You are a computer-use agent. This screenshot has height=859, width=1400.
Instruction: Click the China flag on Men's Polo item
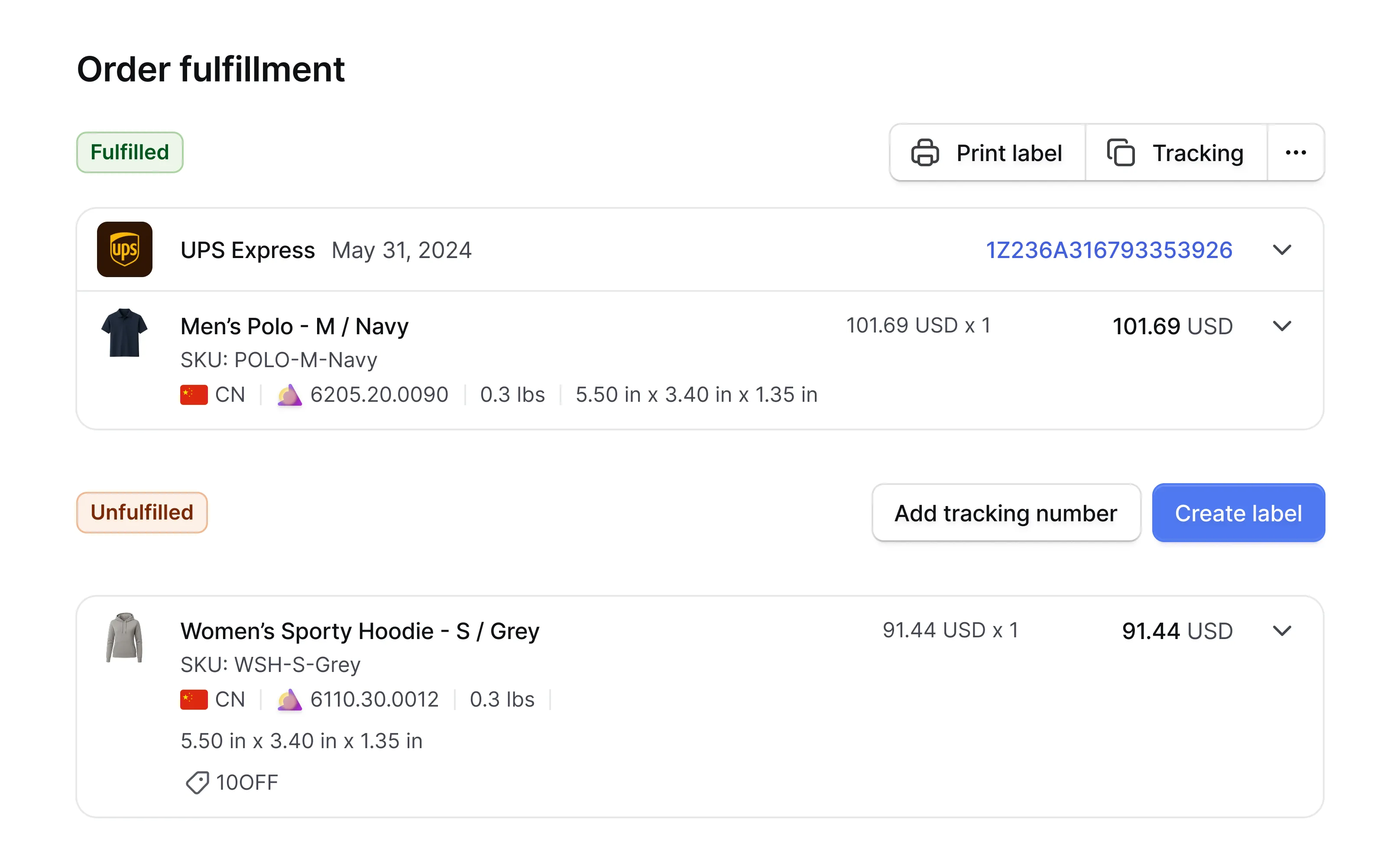pyautogui.click(x=194, y=394)
